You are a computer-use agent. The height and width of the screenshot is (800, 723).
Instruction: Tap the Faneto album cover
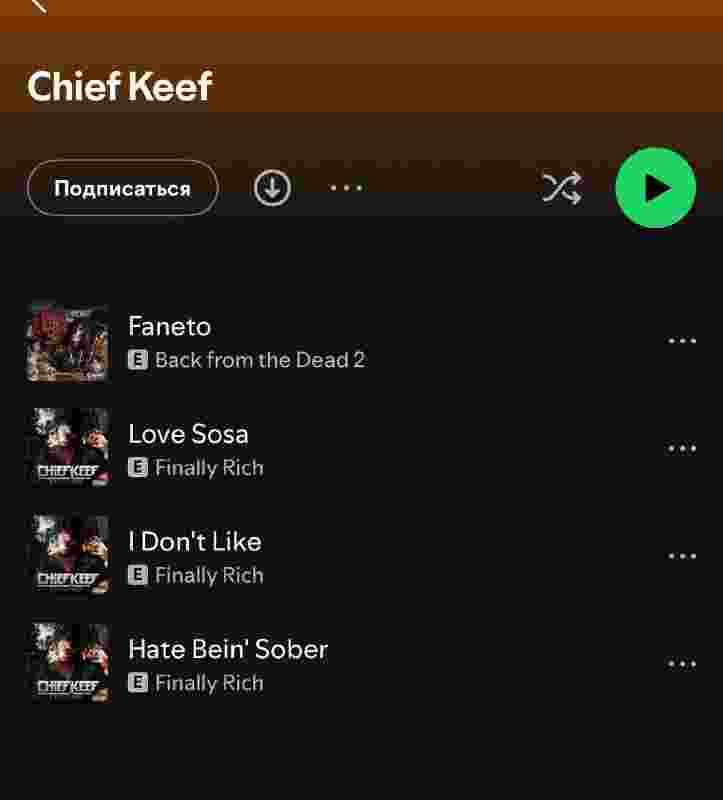pyautogui.click(x=67, y=342)
